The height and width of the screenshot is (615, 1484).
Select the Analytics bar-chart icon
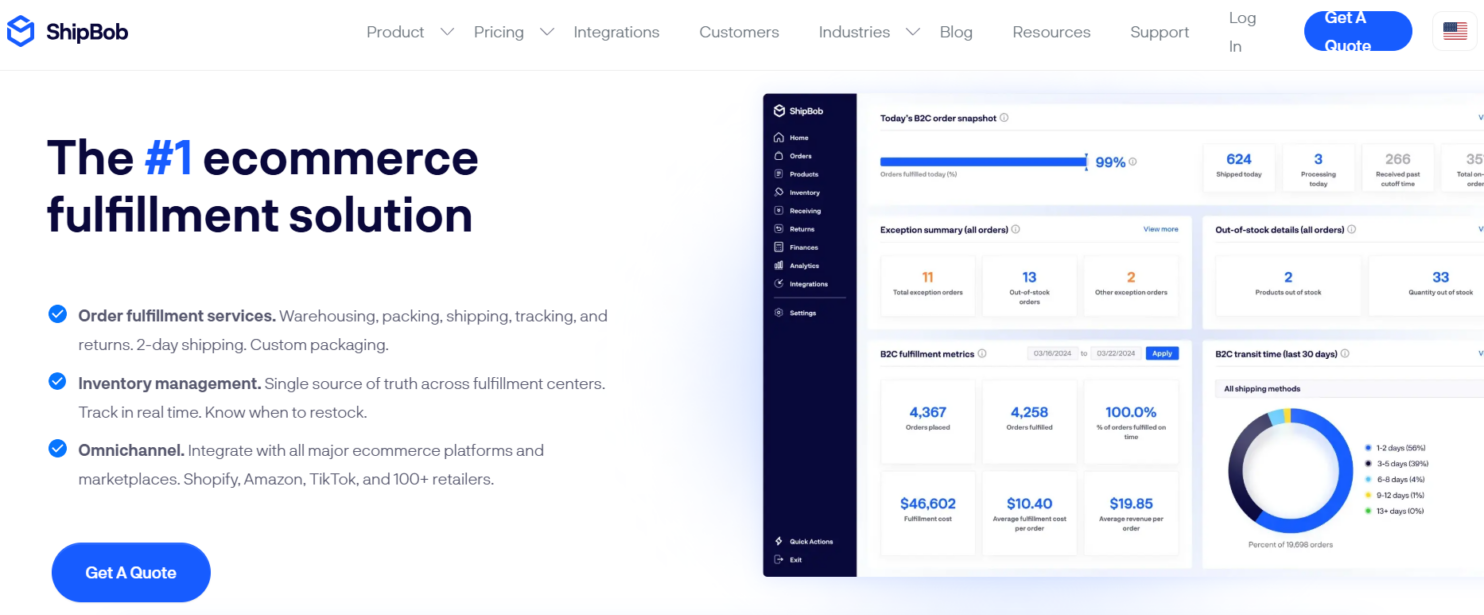[780, 265]
